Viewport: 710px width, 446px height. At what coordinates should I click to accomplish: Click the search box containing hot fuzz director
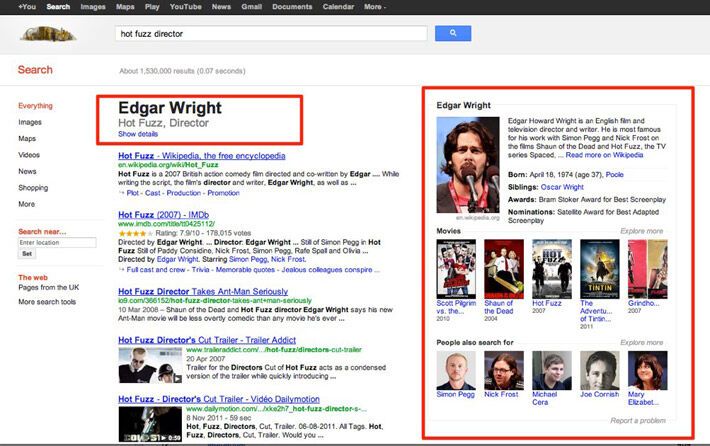pyautogui.click(x=270, y=33)
